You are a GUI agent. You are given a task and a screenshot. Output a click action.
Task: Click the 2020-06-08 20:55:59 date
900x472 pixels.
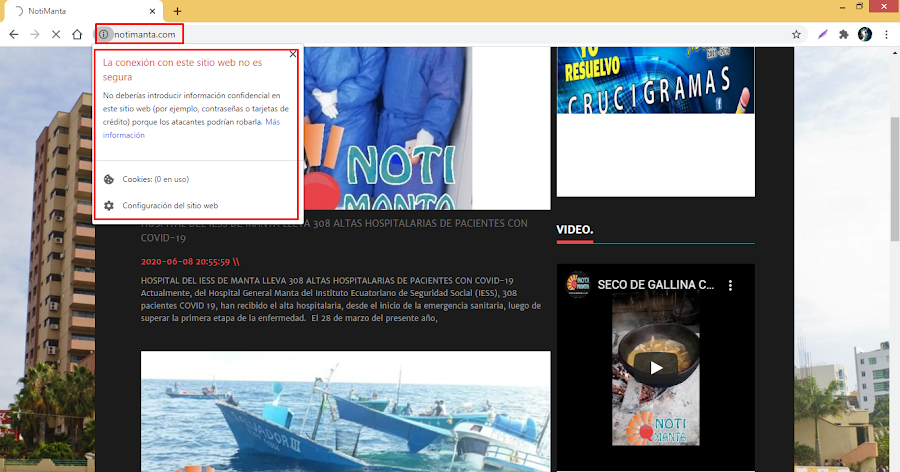click(185, 262)
